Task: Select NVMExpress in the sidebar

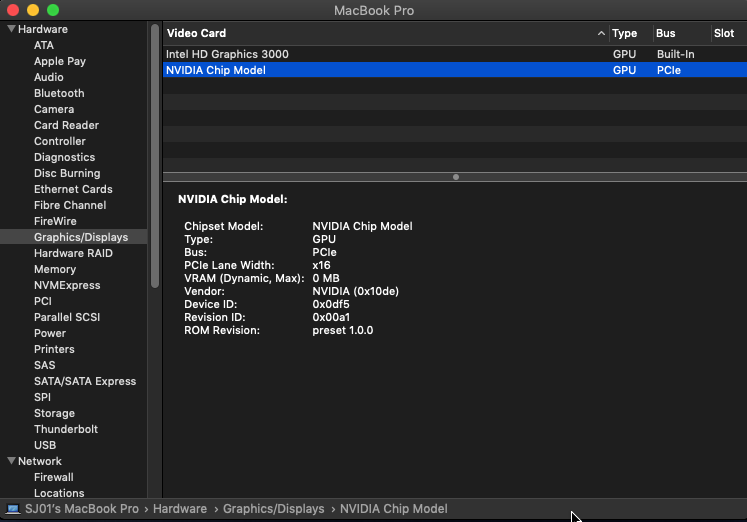Action: (67, 285)
